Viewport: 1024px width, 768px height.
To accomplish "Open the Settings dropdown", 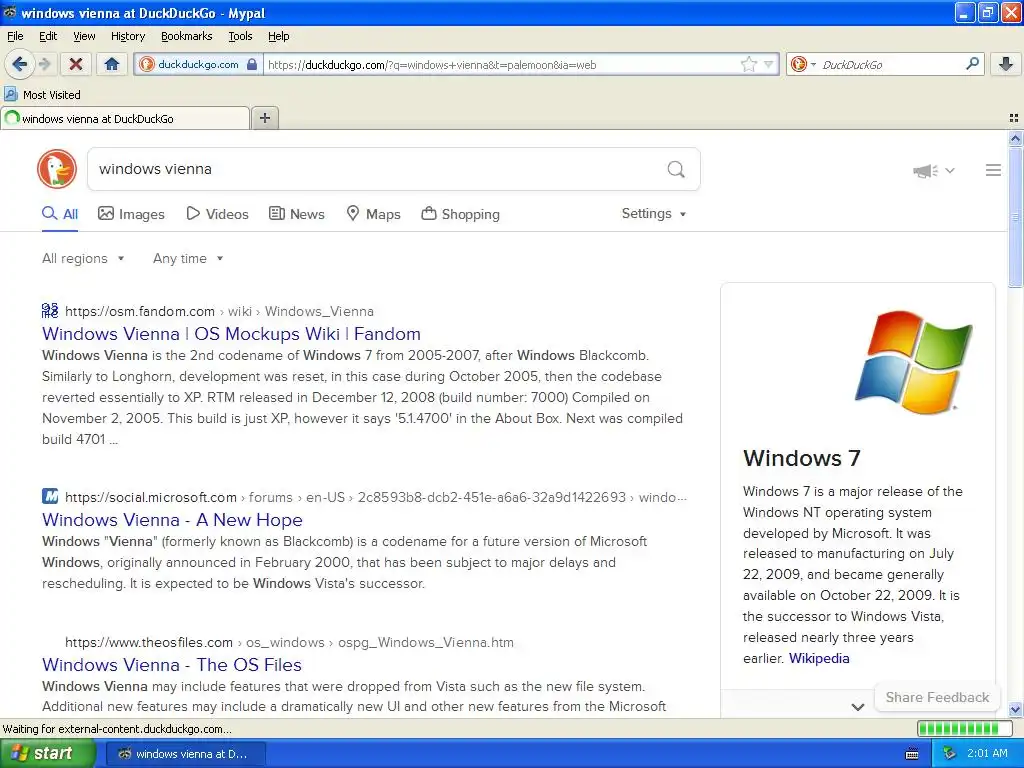I will click(654, 214).
